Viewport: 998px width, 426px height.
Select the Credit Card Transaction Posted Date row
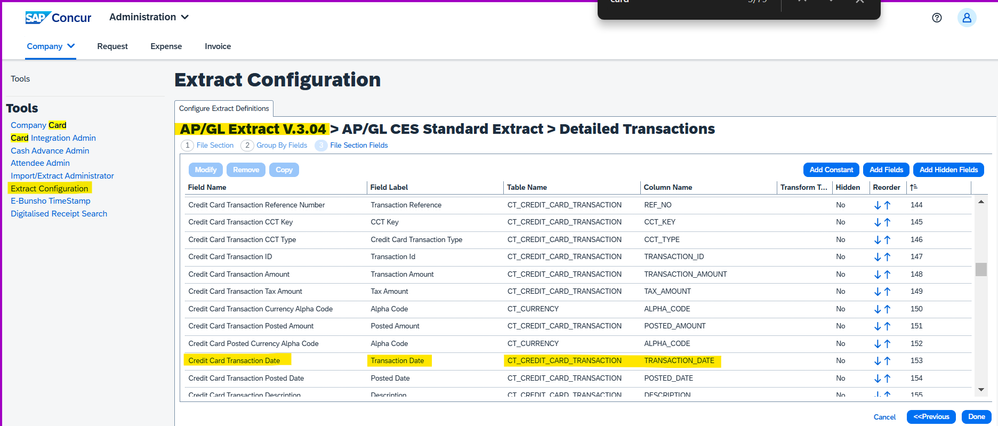[578, 378]
